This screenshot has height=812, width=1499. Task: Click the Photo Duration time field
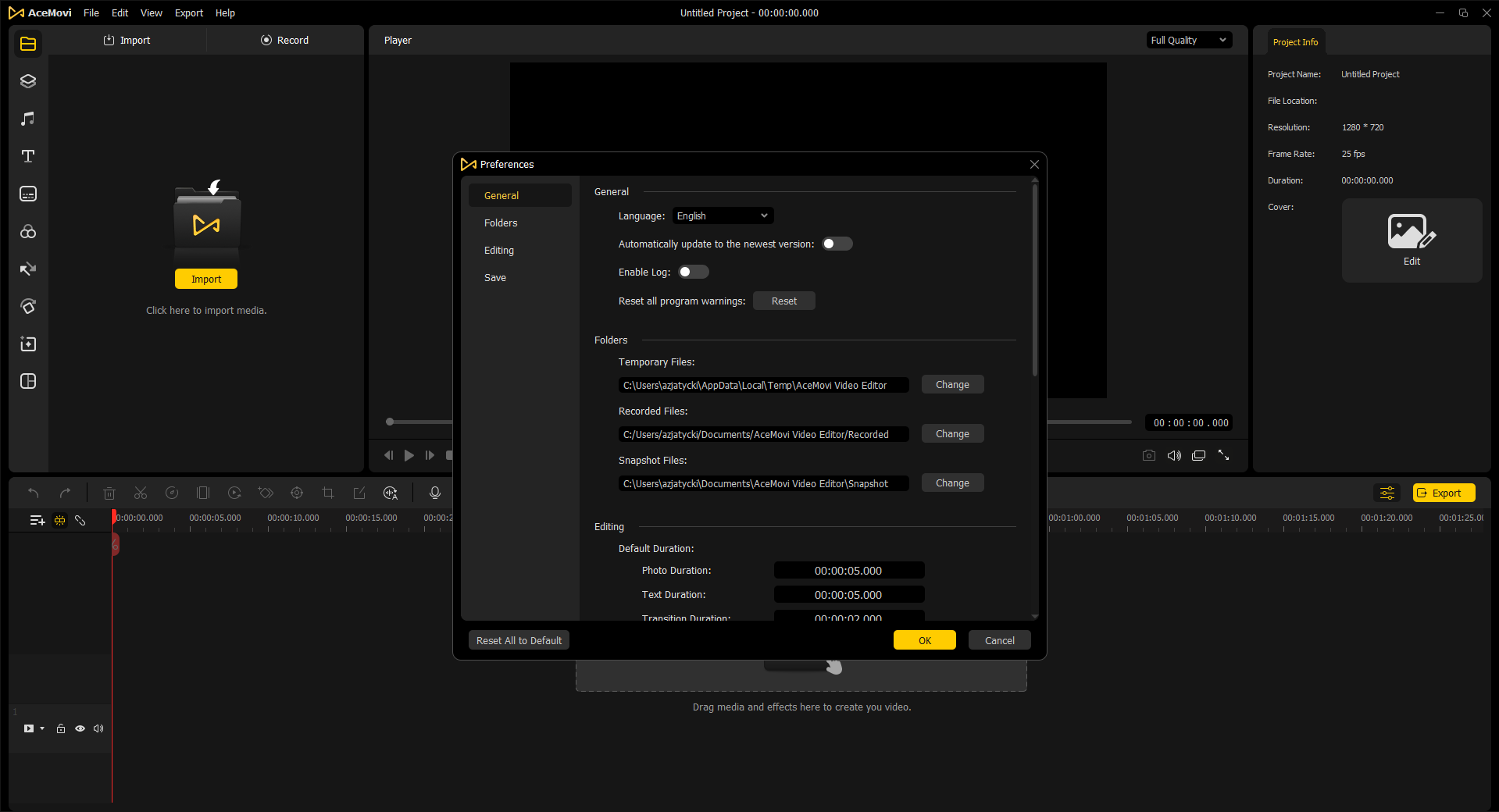tap(849, 570)
